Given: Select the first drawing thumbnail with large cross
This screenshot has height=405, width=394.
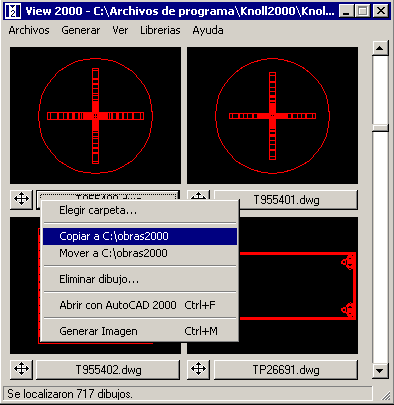Looking at the screenshot, I should [95, 115].
